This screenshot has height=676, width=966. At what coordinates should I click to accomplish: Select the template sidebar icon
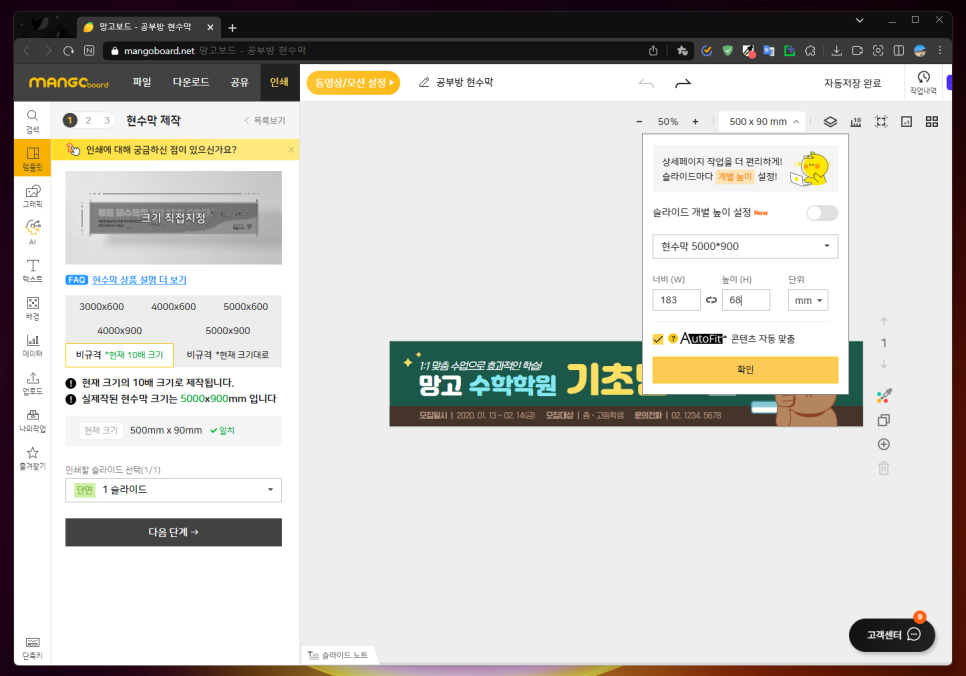[33, 158]
